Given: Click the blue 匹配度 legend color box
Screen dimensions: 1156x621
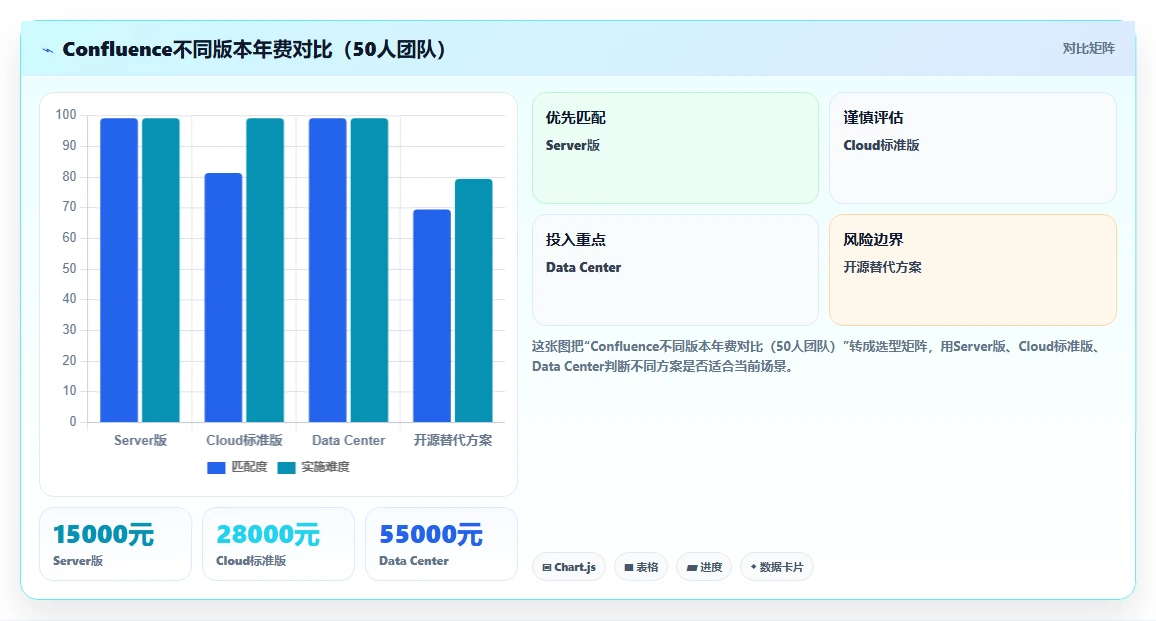Looking at the screenshot, I should [216, 468].
